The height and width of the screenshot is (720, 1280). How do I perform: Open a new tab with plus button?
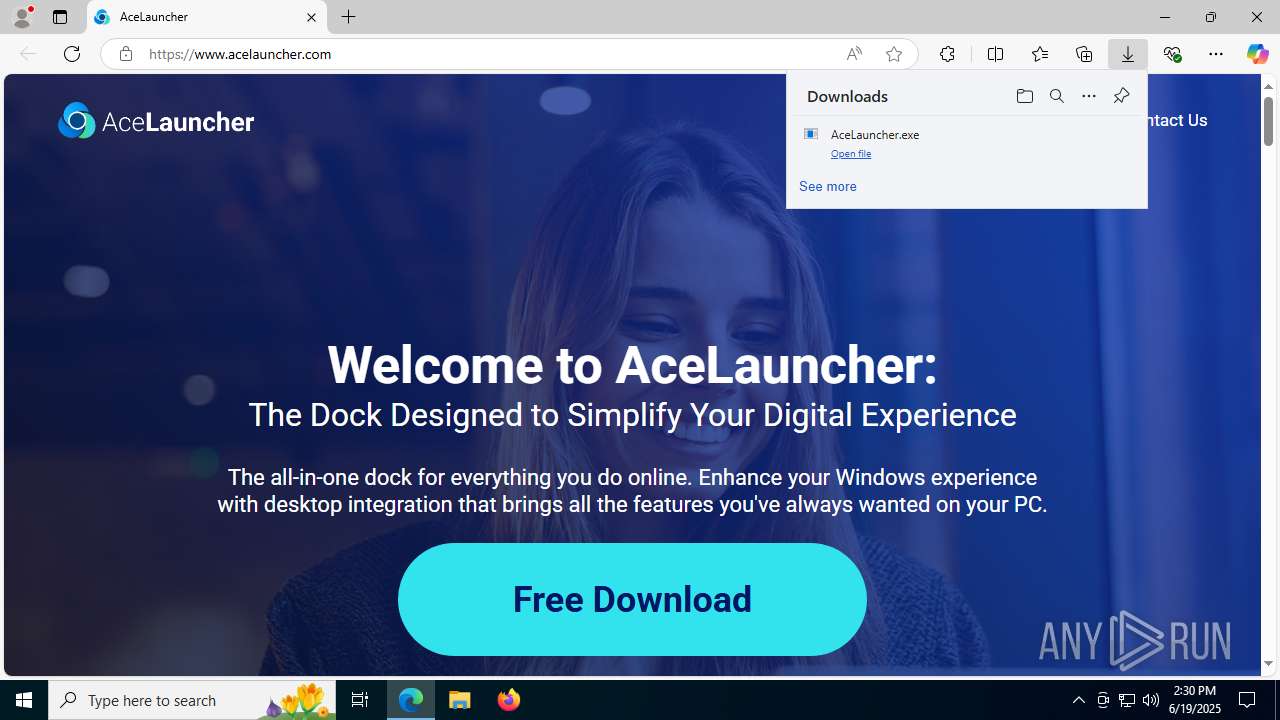tap(349, 17)
